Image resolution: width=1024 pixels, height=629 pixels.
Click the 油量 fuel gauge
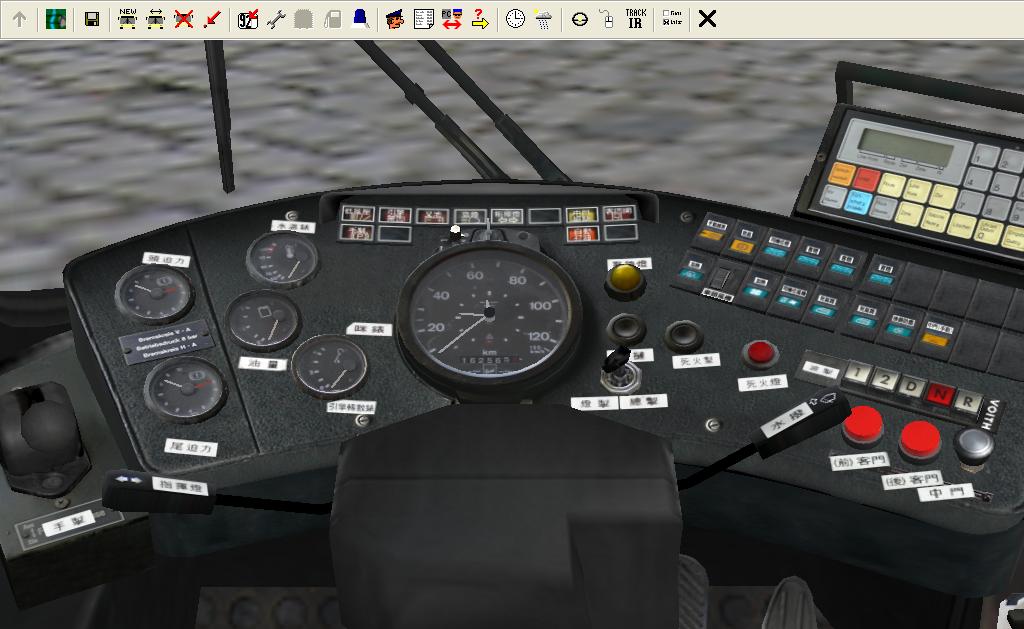click(x=263, y=321)
